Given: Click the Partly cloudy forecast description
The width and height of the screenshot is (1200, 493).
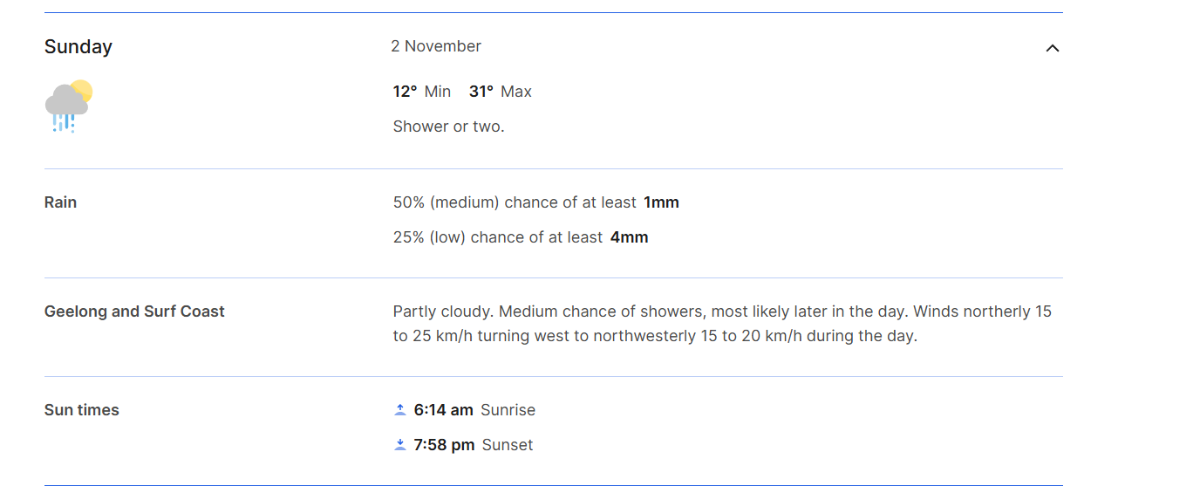Looking at the screenshot, I should pos(722,323).
